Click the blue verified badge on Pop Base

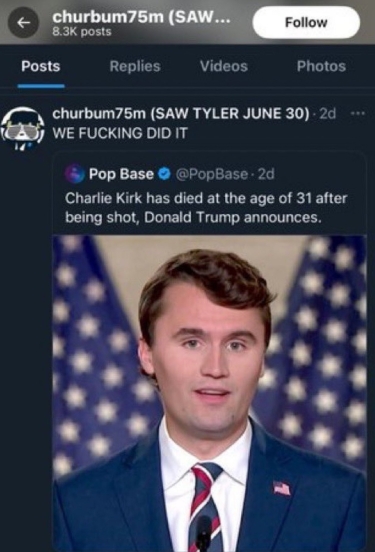pos(164,174)
